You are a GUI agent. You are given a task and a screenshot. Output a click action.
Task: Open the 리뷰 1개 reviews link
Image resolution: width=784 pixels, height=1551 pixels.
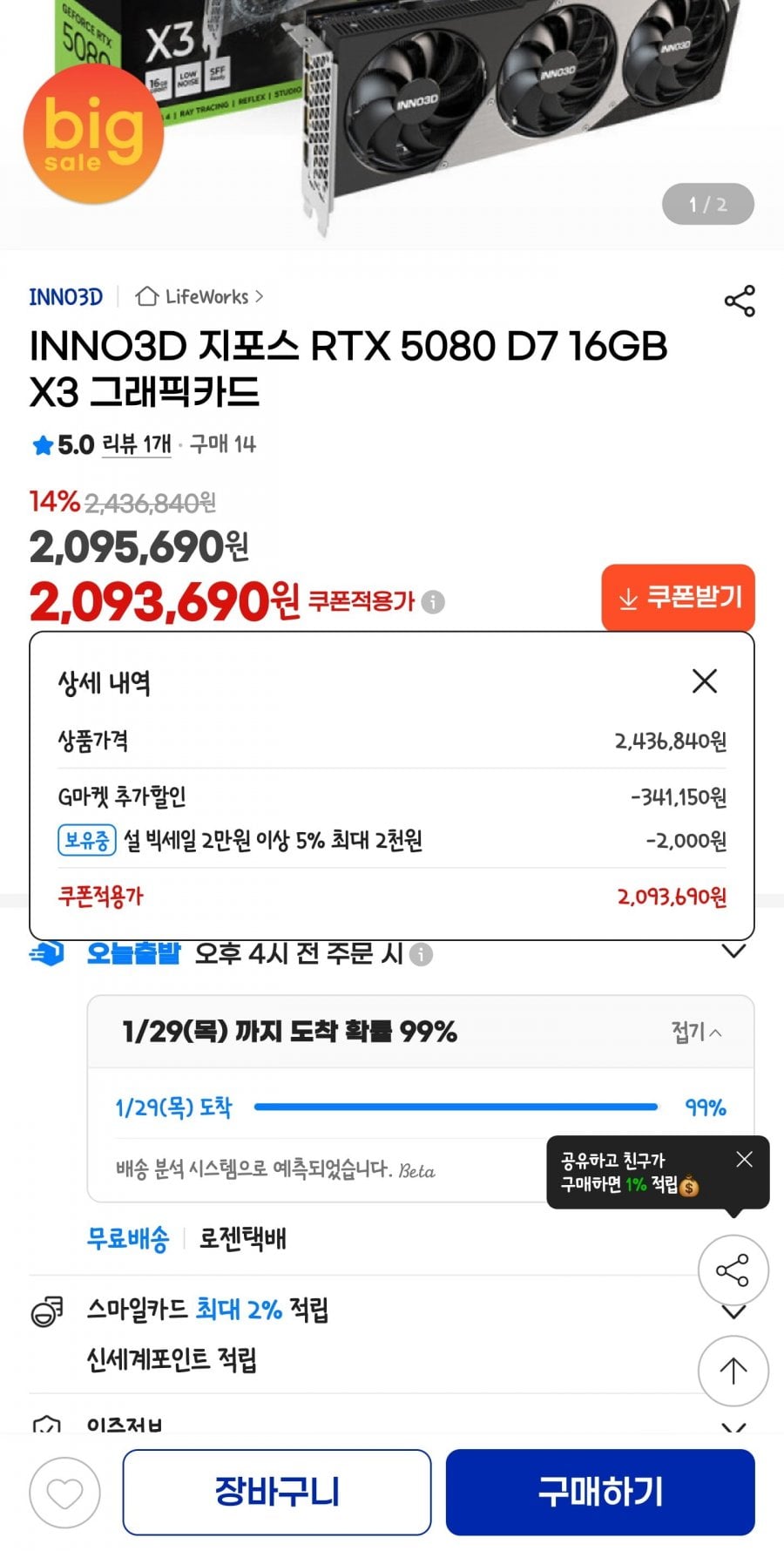(137, 444)
